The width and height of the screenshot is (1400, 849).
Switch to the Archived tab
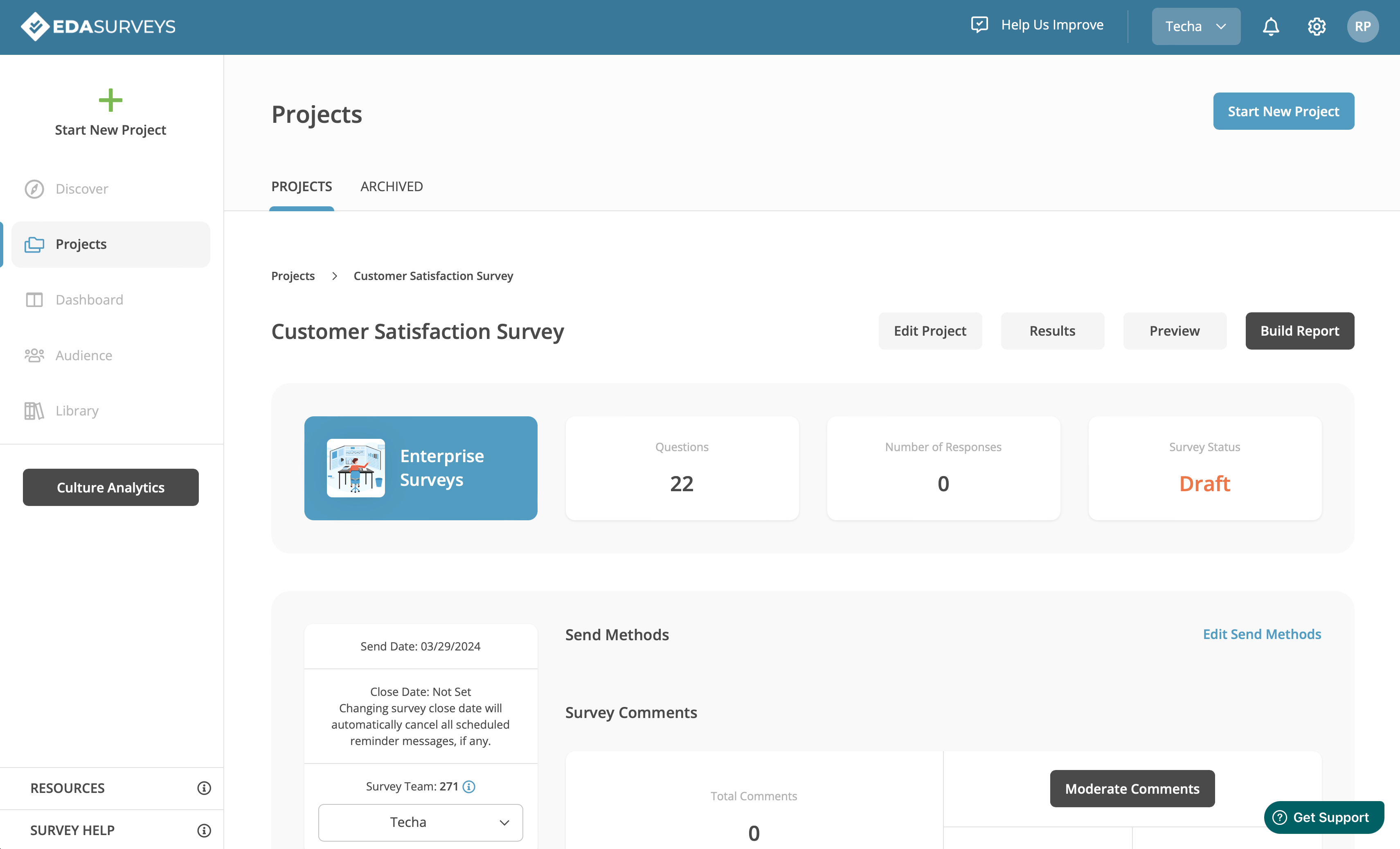click(392, 187)
